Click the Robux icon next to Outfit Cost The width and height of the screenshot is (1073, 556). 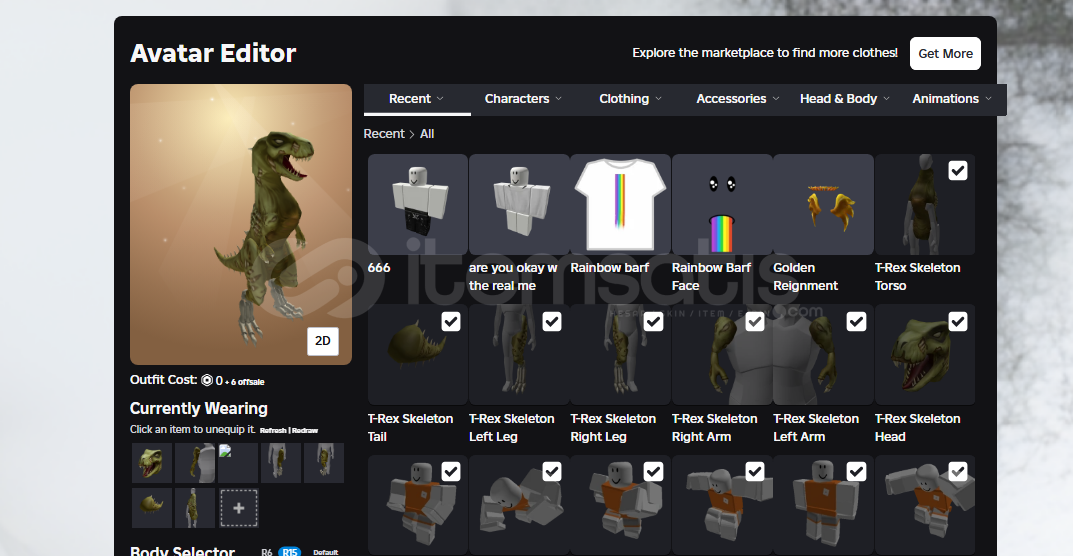[x=207, y=380]
